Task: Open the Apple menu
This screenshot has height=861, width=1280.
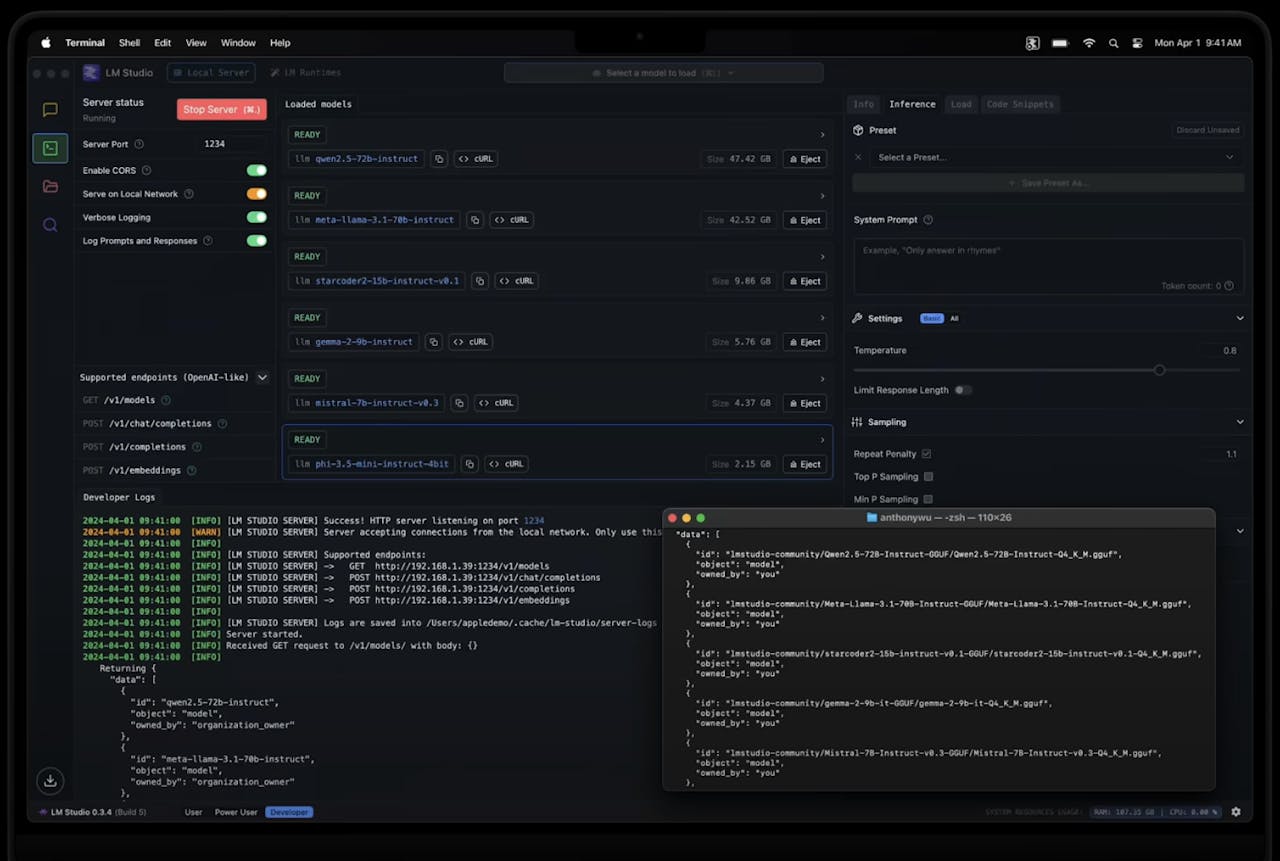Action: [x=45, y=43]
